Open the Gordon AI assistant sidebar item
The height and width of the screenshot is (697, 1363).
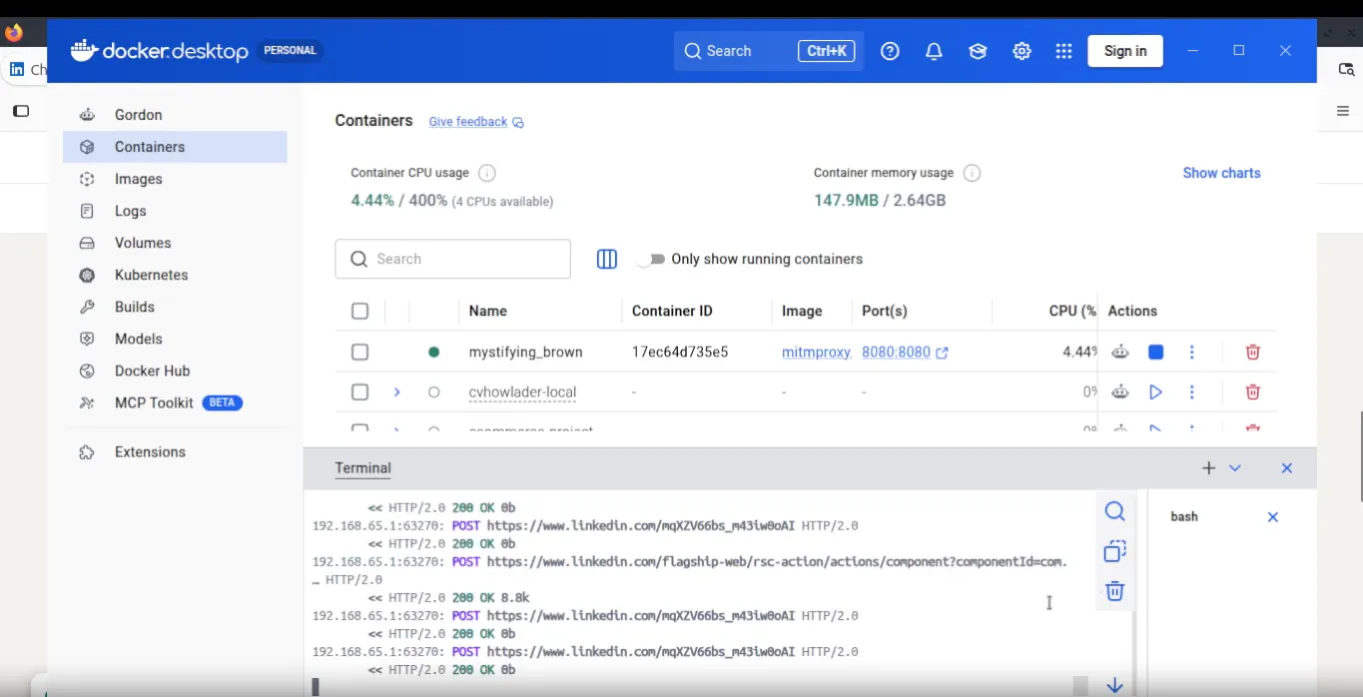tap(175, 115)
